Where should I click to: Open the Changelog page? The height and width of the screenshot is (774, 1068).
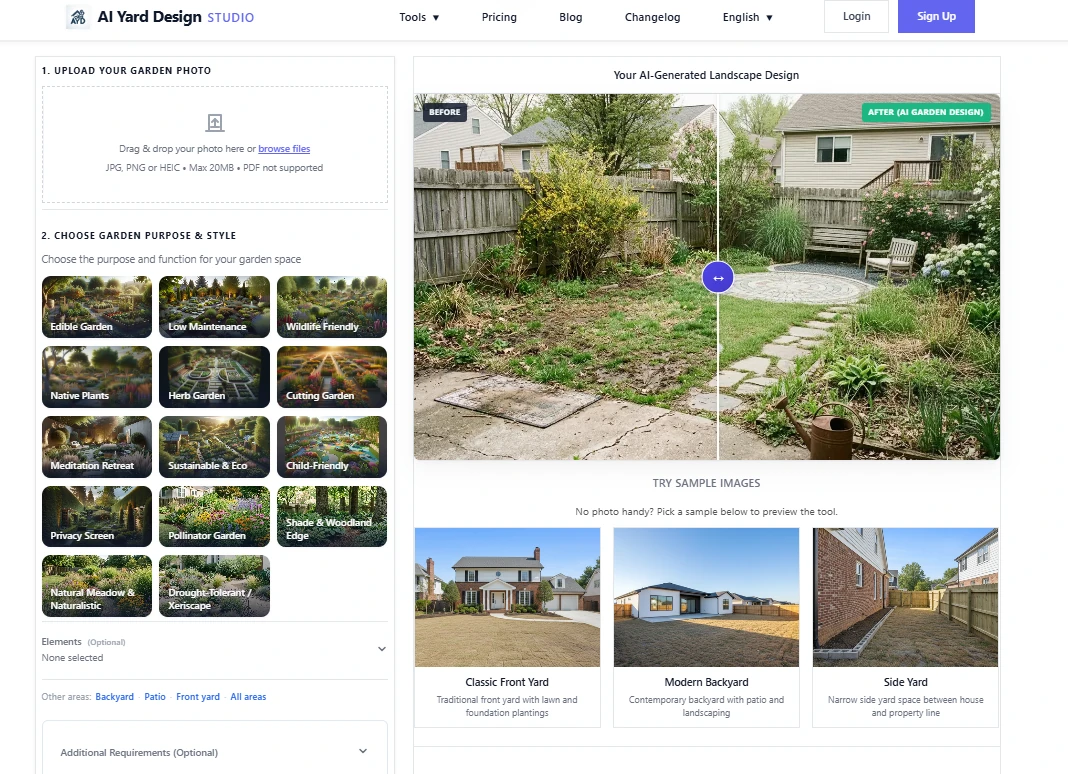coord(653,17)
